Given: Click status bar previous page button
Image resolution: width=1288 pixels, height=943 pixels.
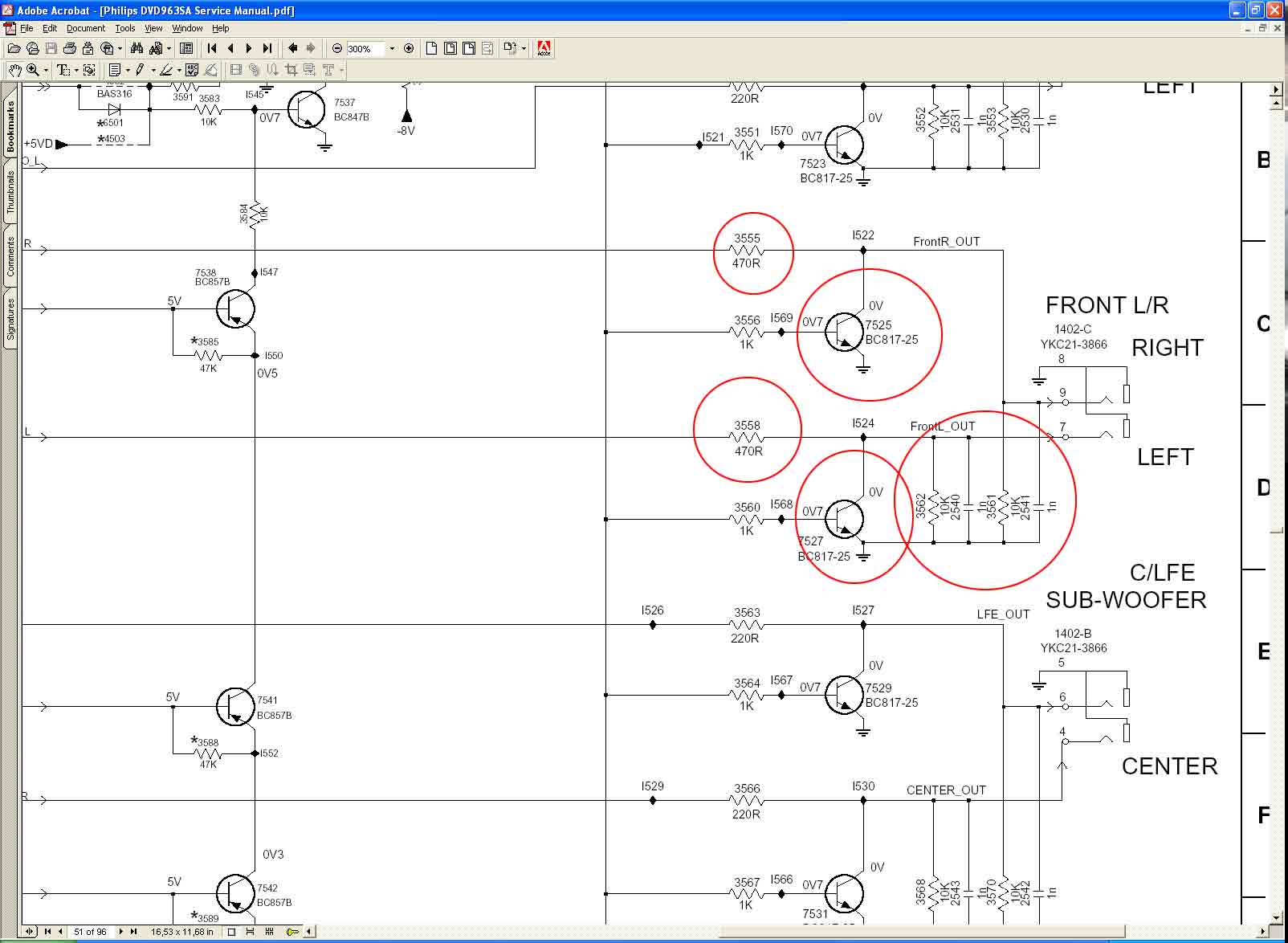Looking at the screenshot, I should 60,932.
